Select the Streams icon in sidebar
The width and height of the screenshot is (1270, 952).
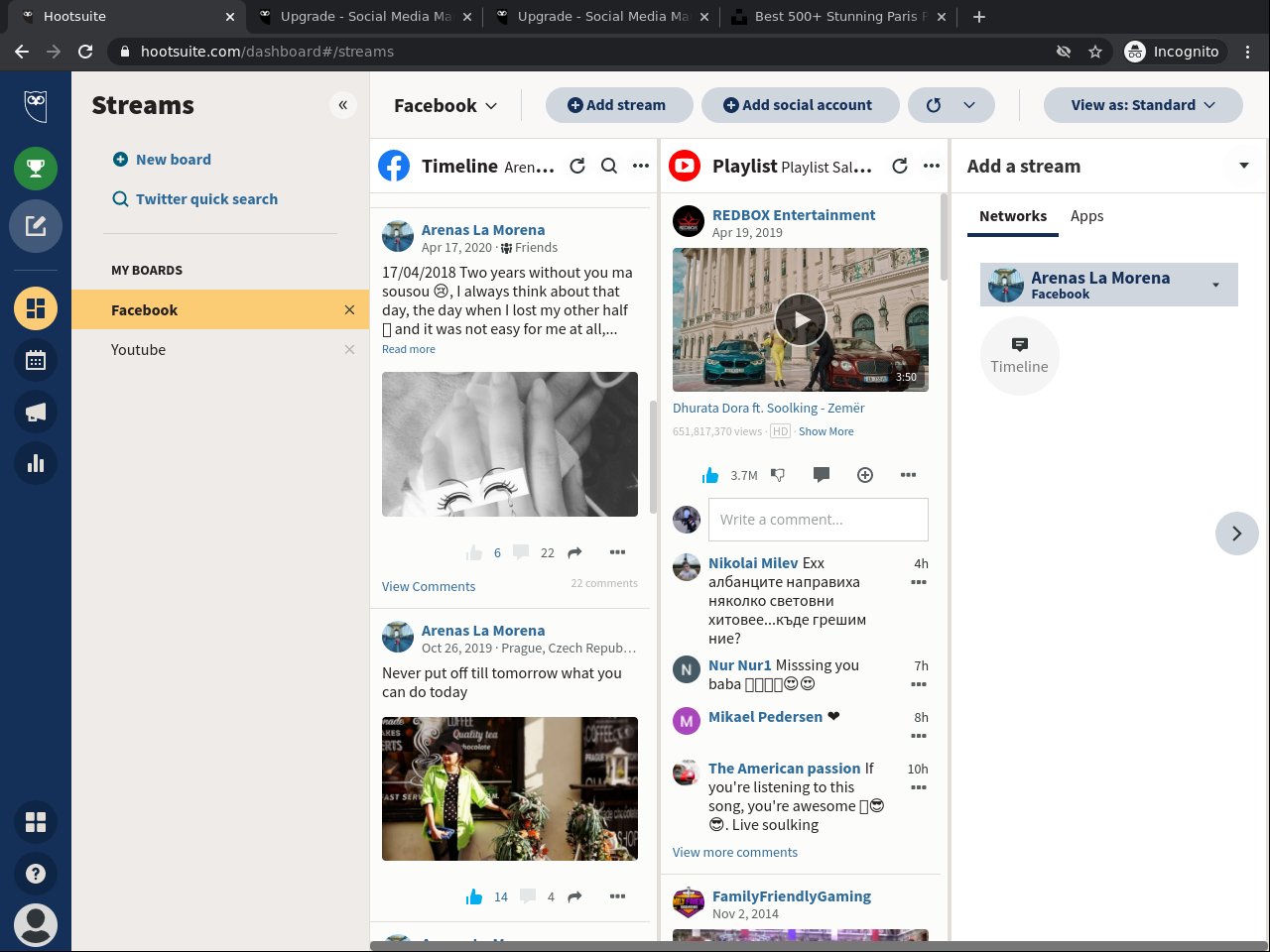click(36, 308)
